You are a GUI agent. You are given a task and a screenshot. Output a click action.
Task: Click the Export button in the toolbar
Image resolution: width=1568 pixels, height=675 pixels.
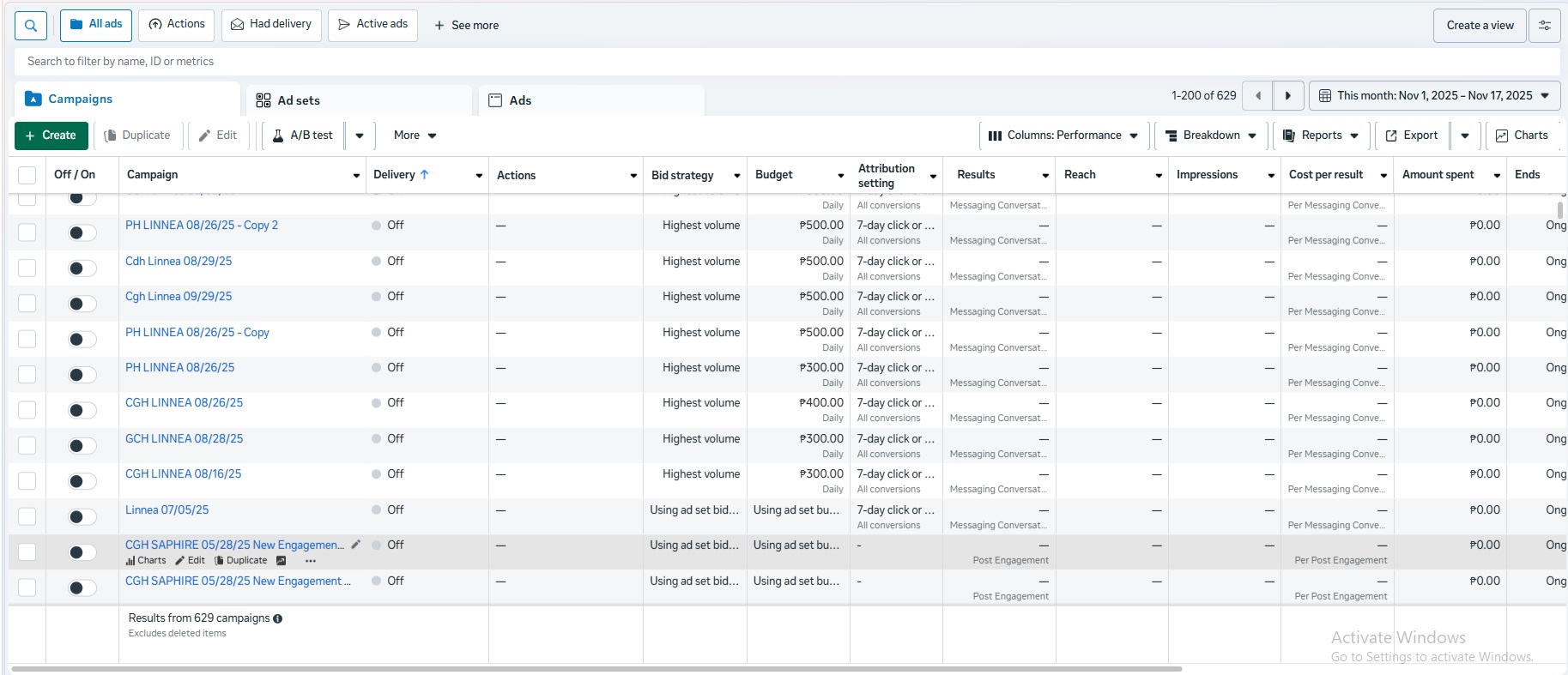[1412, 136]
